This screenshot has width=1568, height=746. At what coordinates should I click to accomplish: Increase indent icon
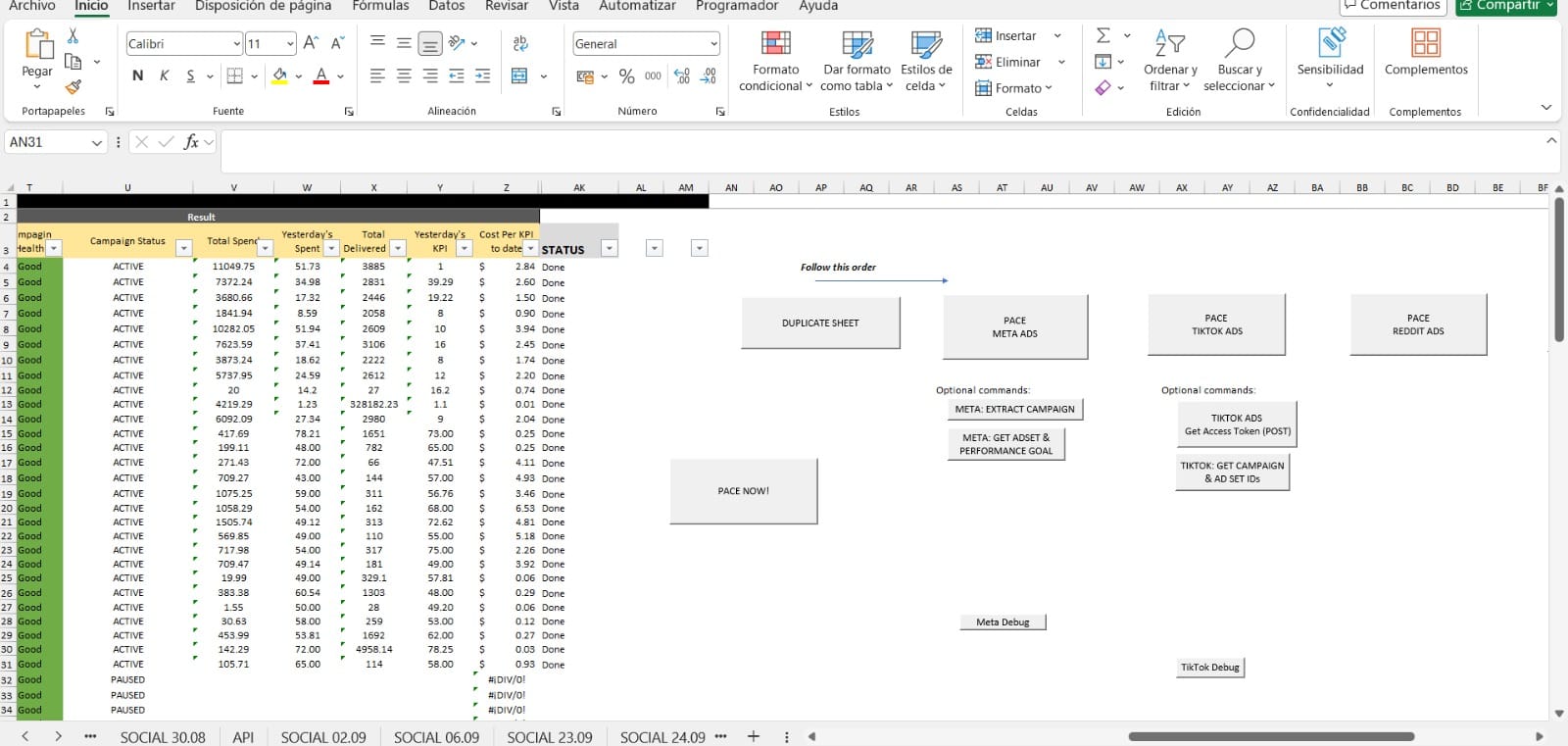click(482, 75)
